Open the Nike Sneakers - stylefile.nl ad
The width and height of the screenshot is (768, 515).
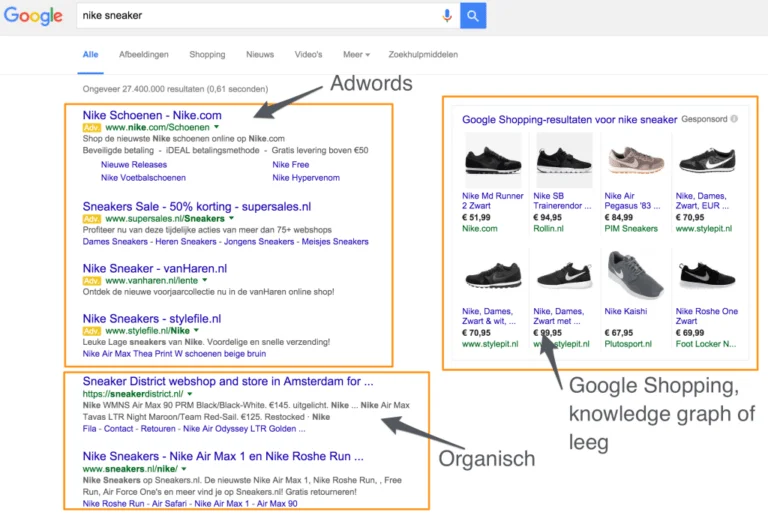coord(152,319)
